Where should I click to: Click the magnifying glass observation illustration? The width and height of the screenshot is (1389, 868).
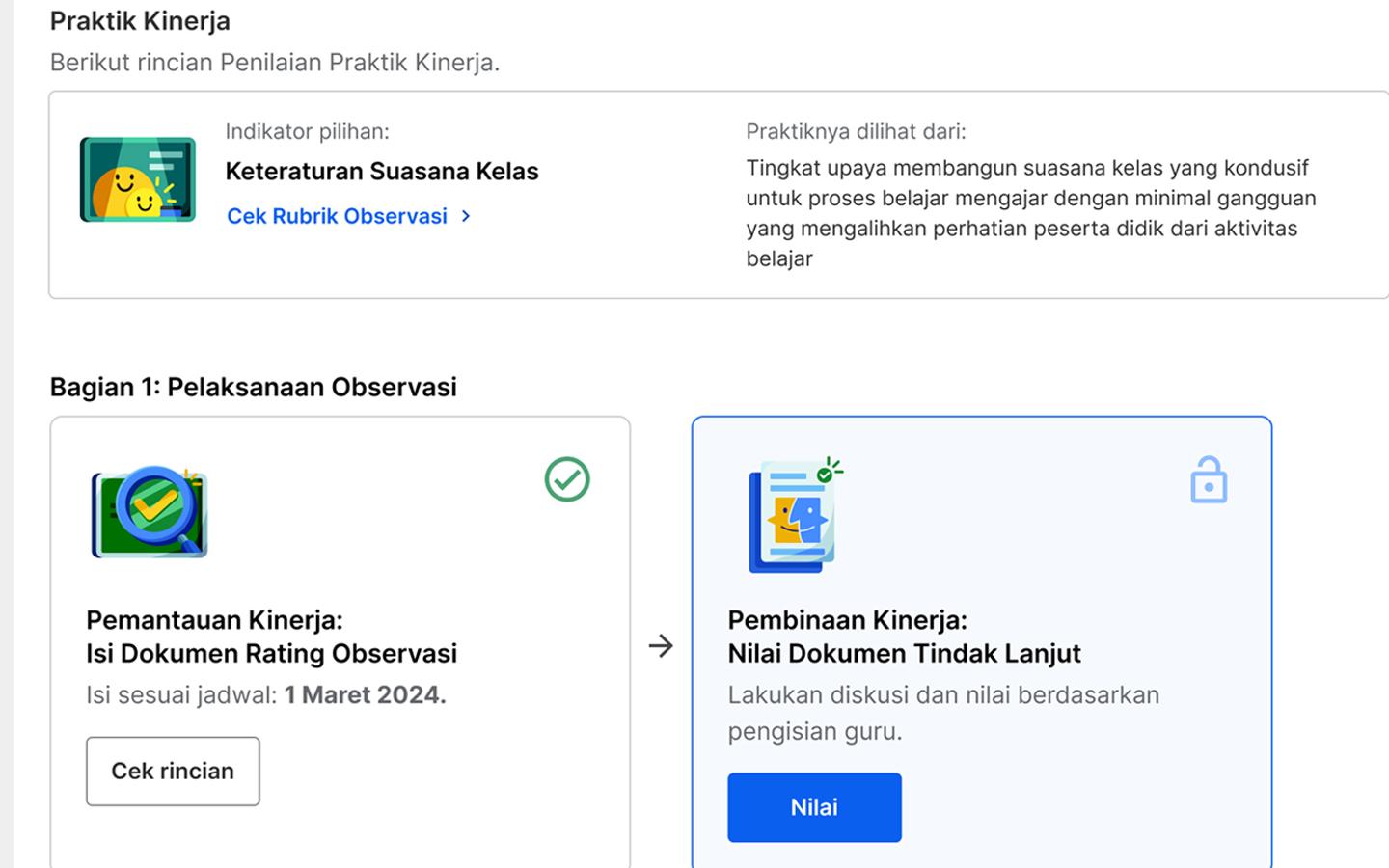pos(150,511)
